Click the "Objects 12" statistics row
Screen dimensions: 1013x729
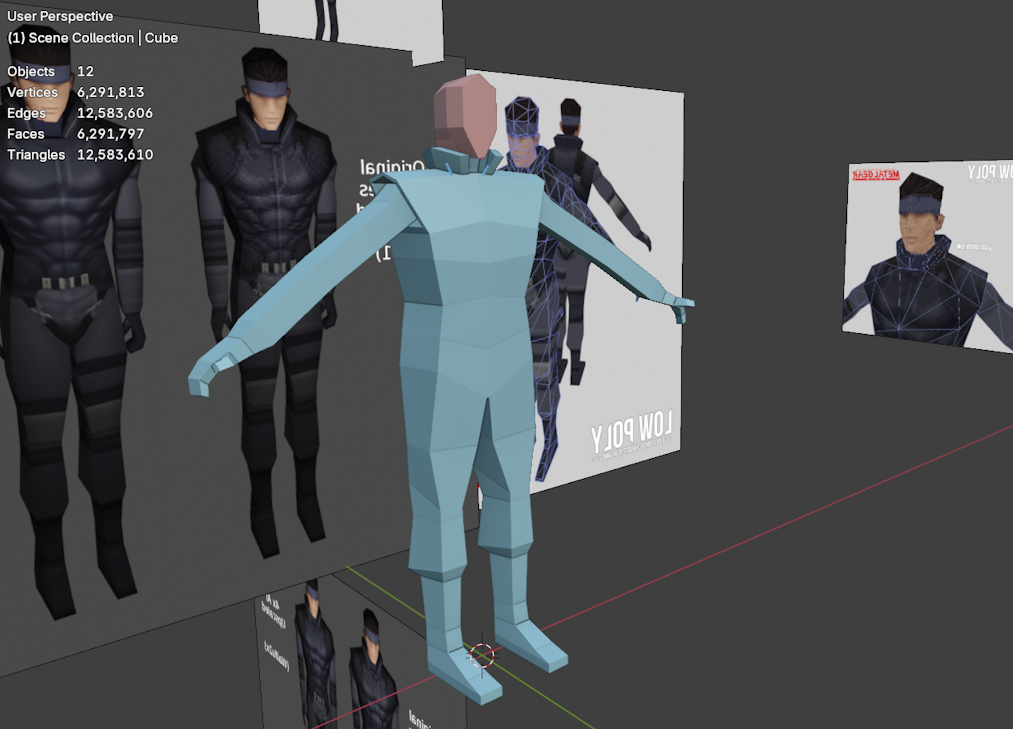click(x=50, y=72)
